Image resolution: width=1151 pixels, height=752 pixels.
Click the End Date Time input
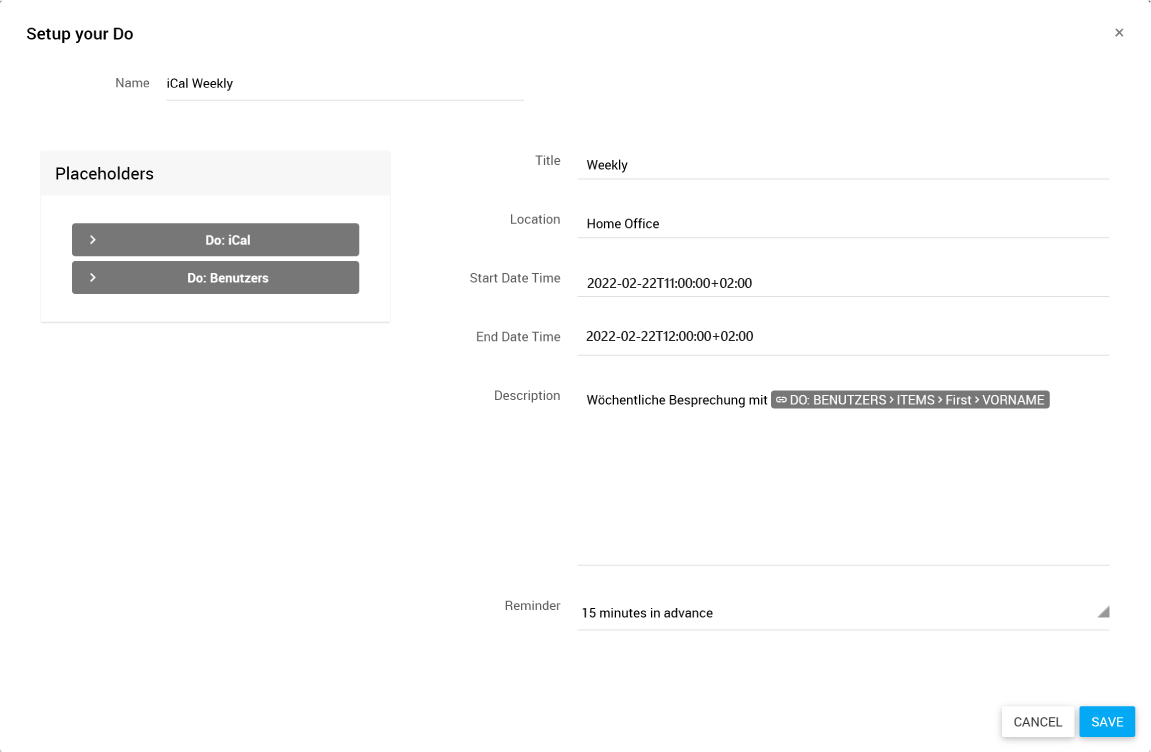click(x=842, y=337)
